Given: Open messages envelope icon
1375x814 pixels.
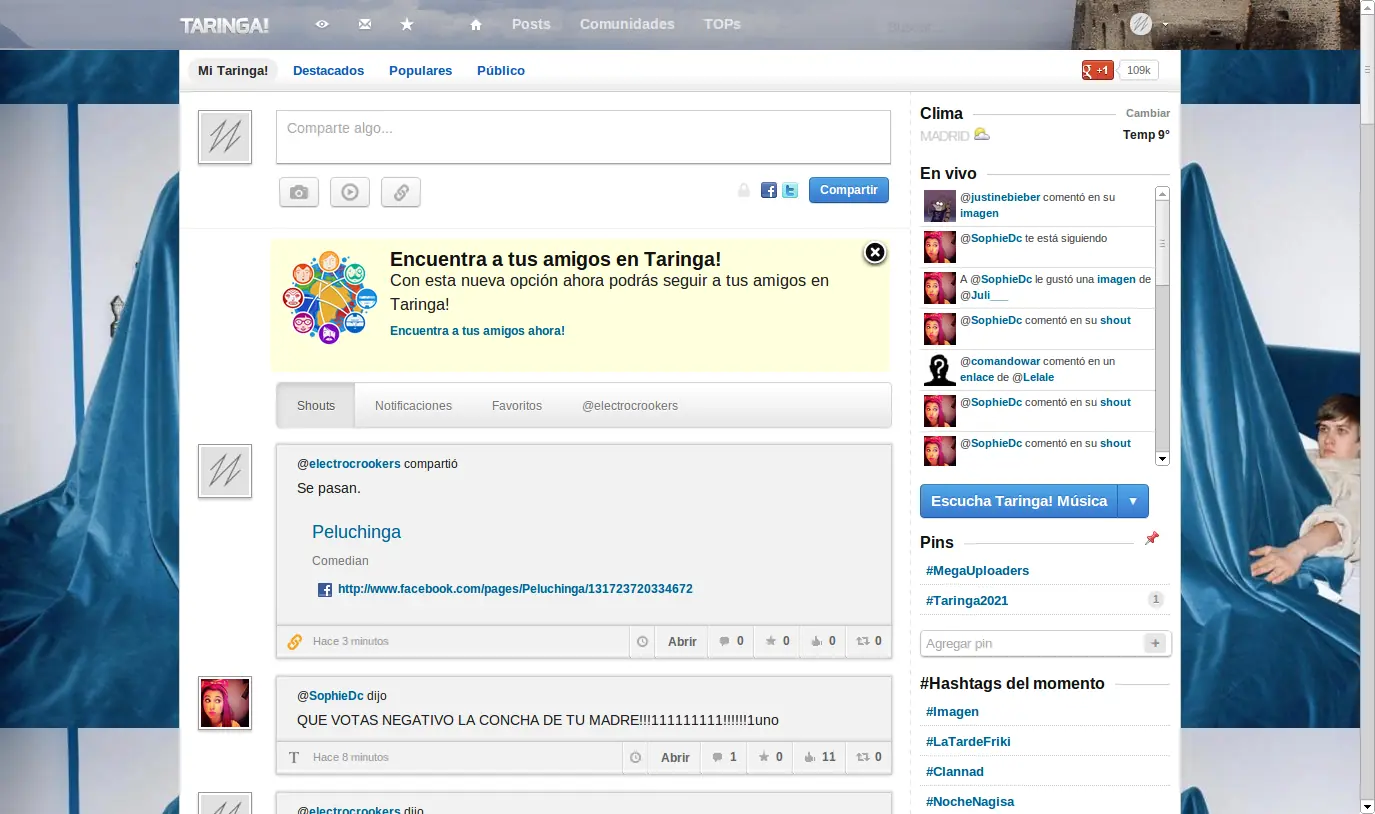Looking at the screenshot, I should pos(364,24).
